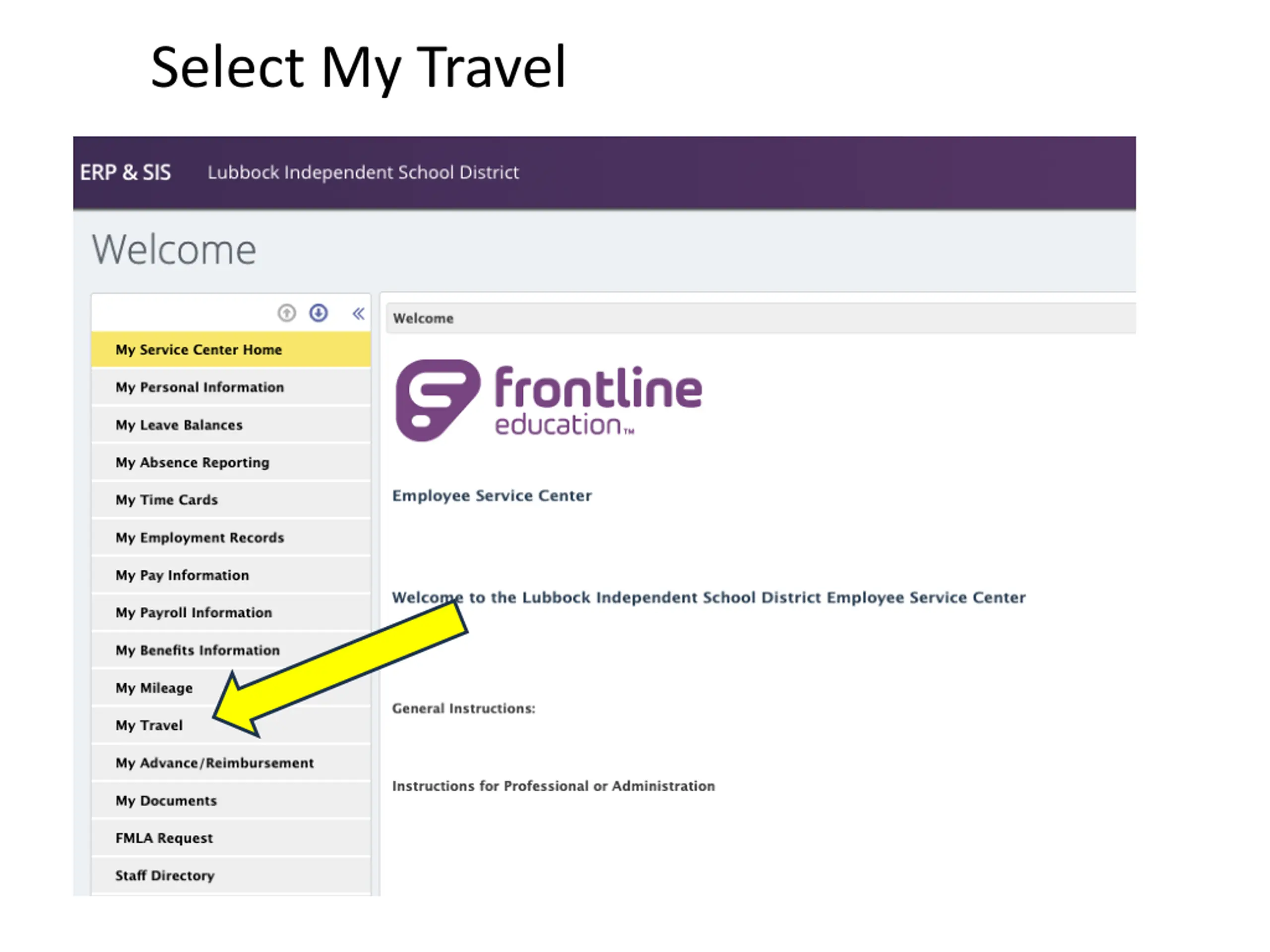The height and width of the screenshot is (952, 1270).
Task: Click FMLA Request item
Action: click(x=231, y=838)
